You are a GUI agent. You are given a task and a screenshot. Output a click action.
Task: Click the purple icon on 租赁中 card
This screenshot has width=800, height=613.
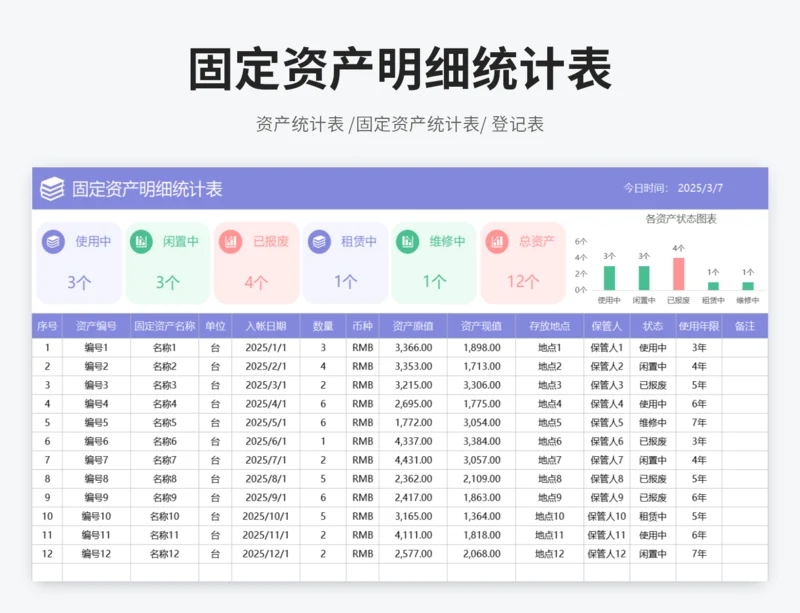pyautogui.click(x=319, y=241)
